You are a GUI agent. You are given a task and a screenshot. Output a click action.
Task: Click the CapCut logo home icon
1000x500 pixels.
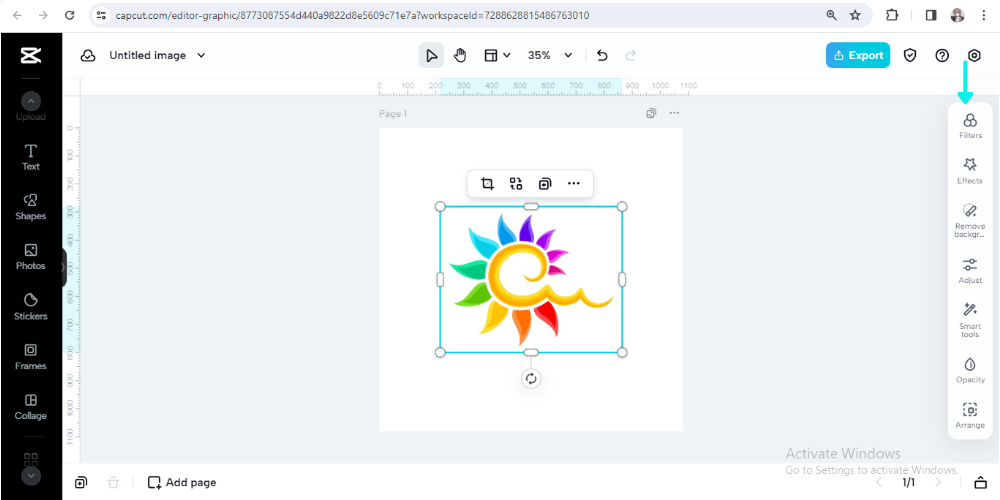(x=31, y=55)
